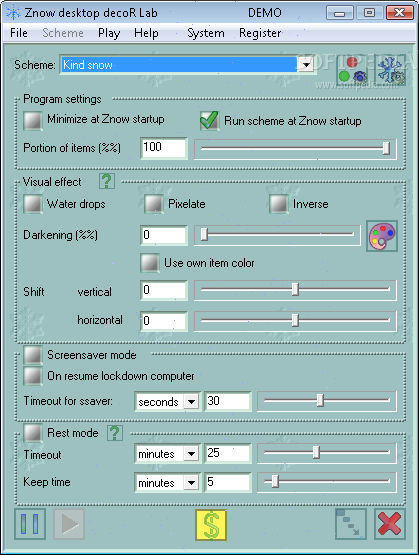This screenshot has width=419, height=555.
Task: Click the yellow dollar register icon
Action: pos(211,525)
